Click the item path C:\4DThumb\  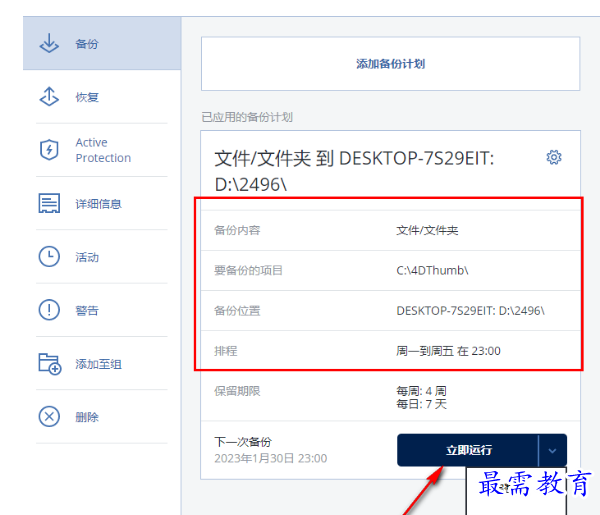[432, 271]
